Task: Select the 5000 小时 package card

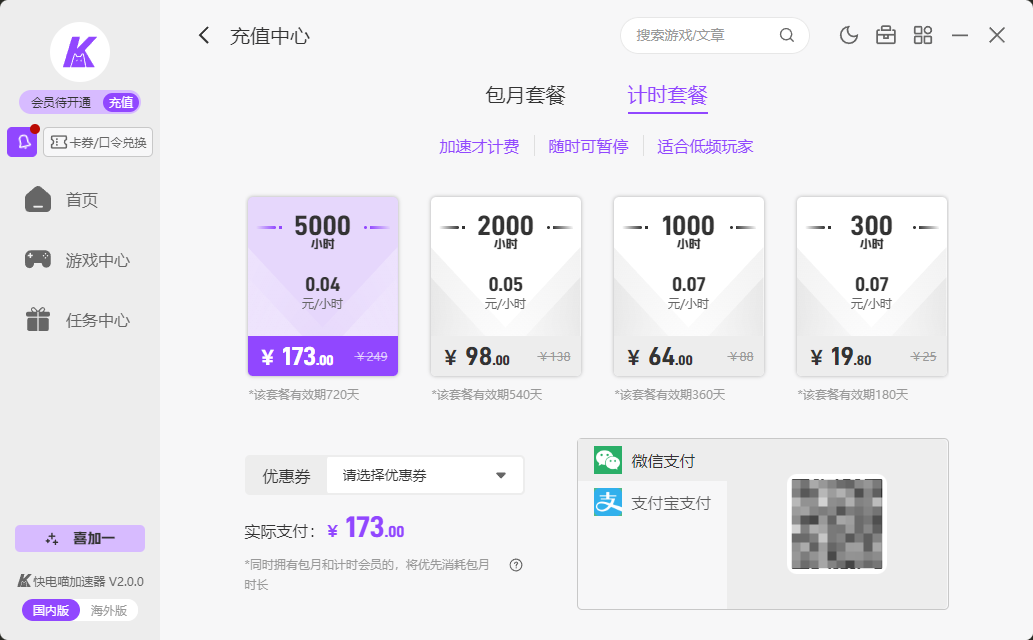Action: pos(323,286)
